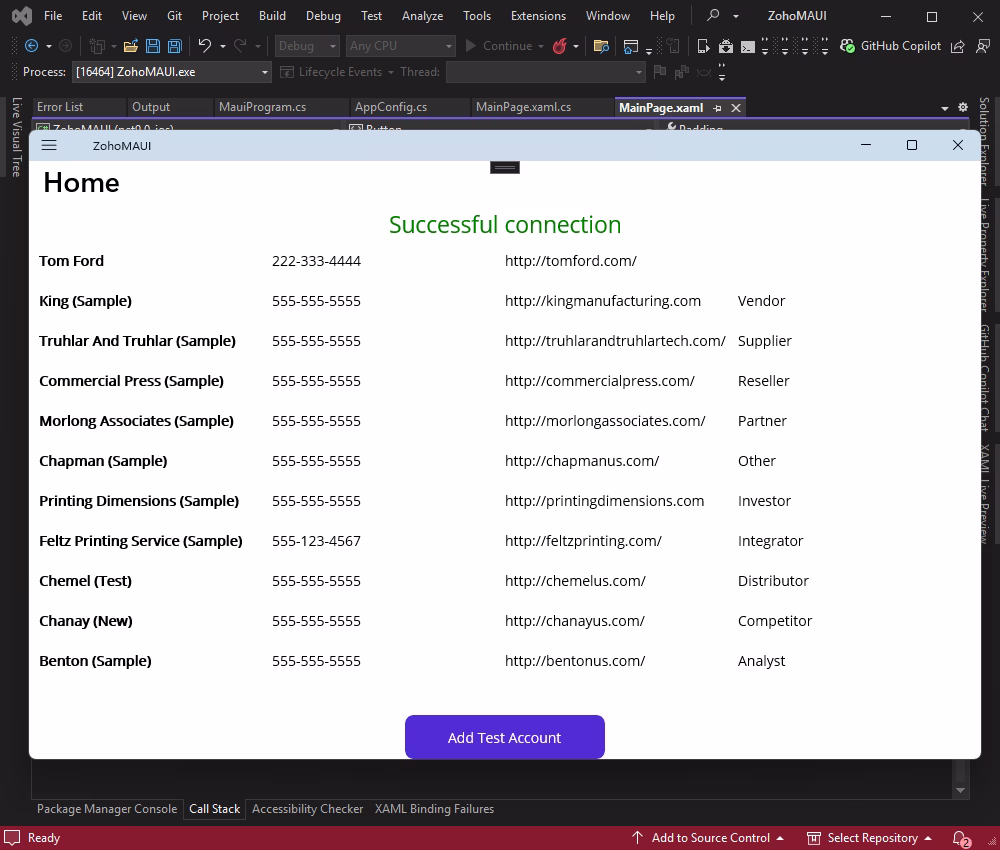1000x850 pixels.
Task: Open the terminal console toolbar icon
Action: 747,47
